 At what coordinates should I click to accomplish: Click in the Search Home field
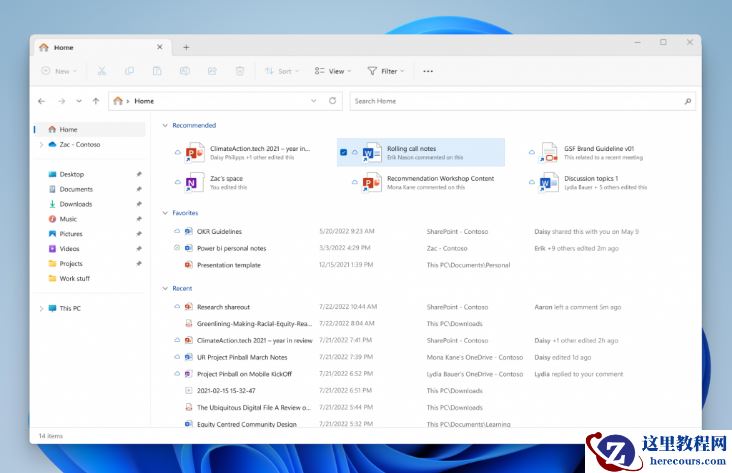click(x=522, y=101)
